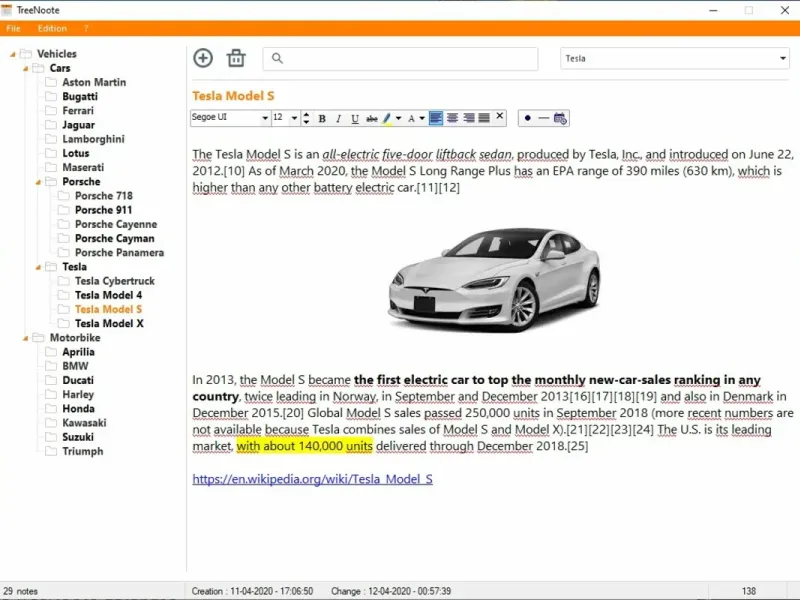
Task: Clear formatting with the X icon
Action: coord(500,117)
